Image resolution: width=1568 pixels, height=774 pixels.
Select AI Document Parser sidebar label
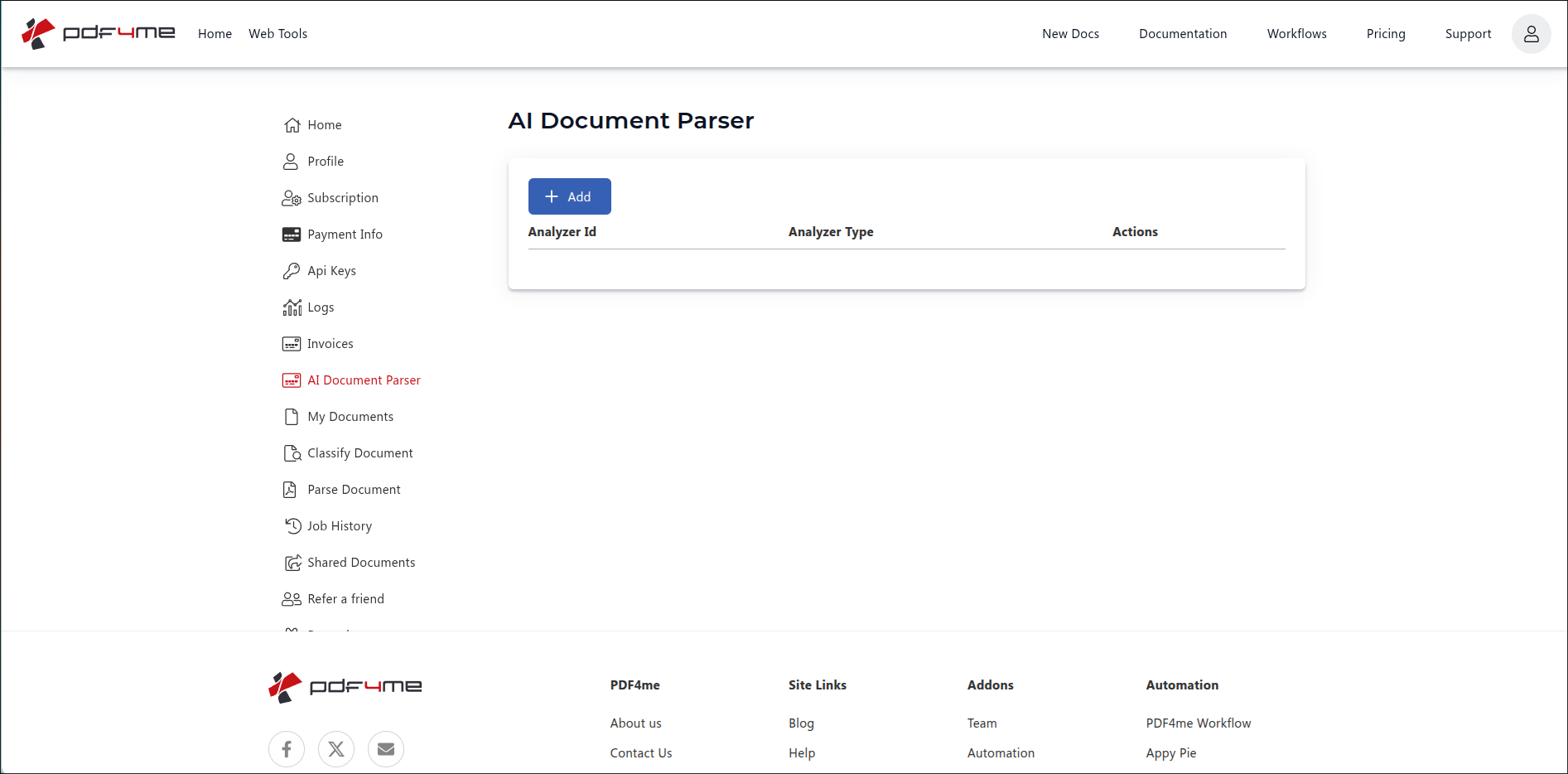coord(364,380)
